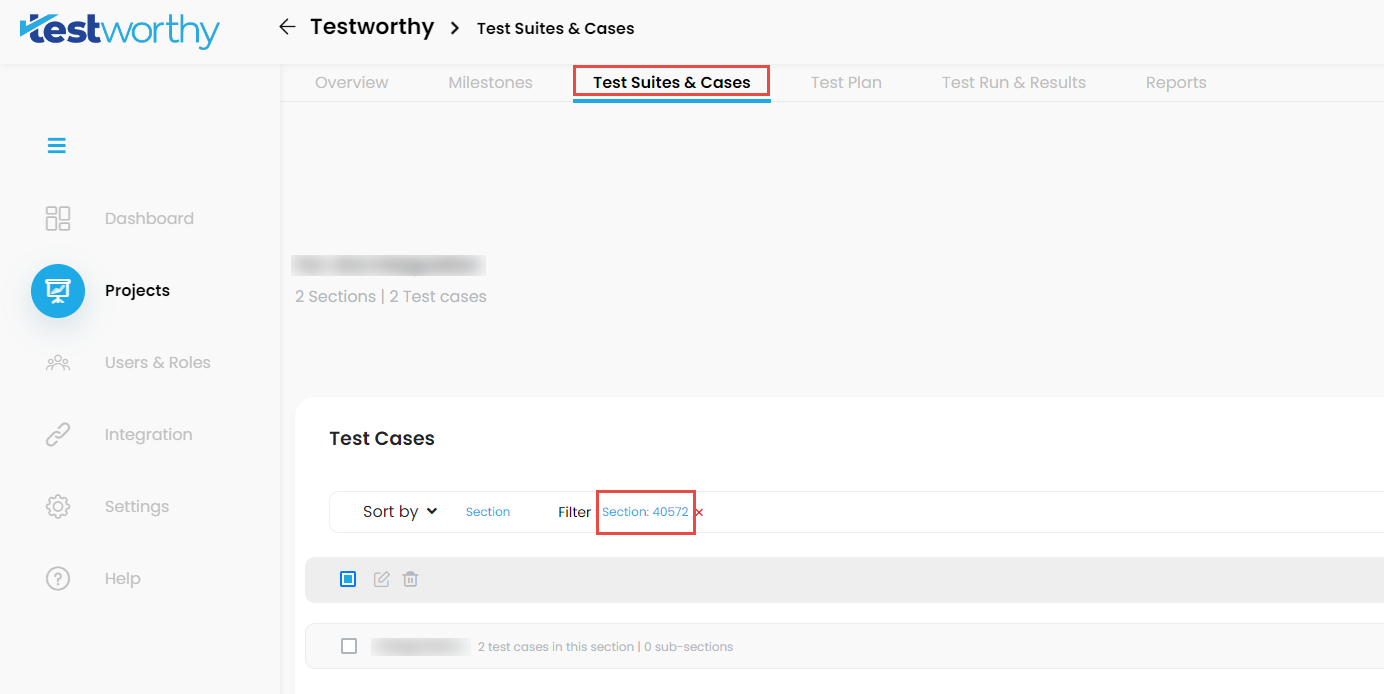The height and width of the screenshot is (694, 1384).
Task: Switch to the Overview tab
Action: click(351, 83)
